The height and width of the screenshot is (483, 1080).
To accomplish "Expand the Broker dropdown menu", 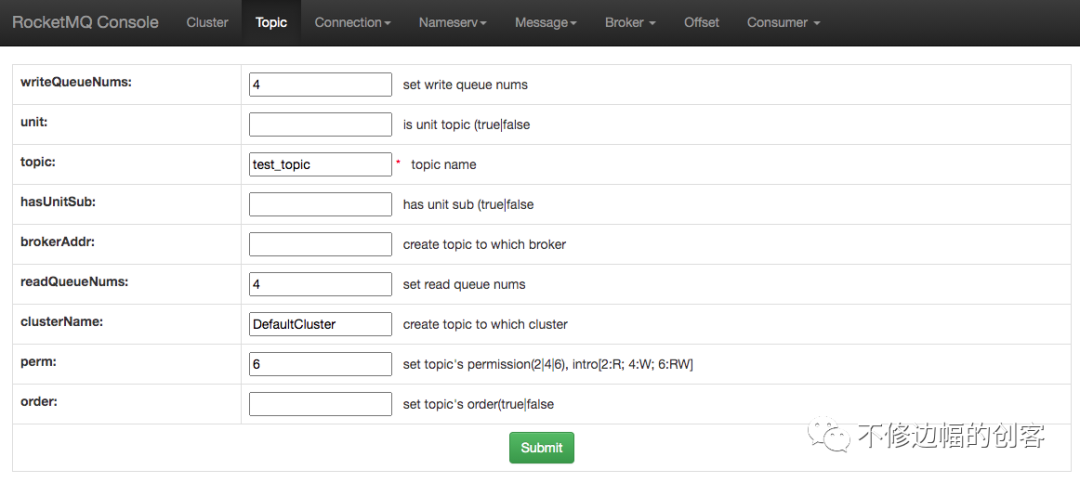I will click(630, 22).
